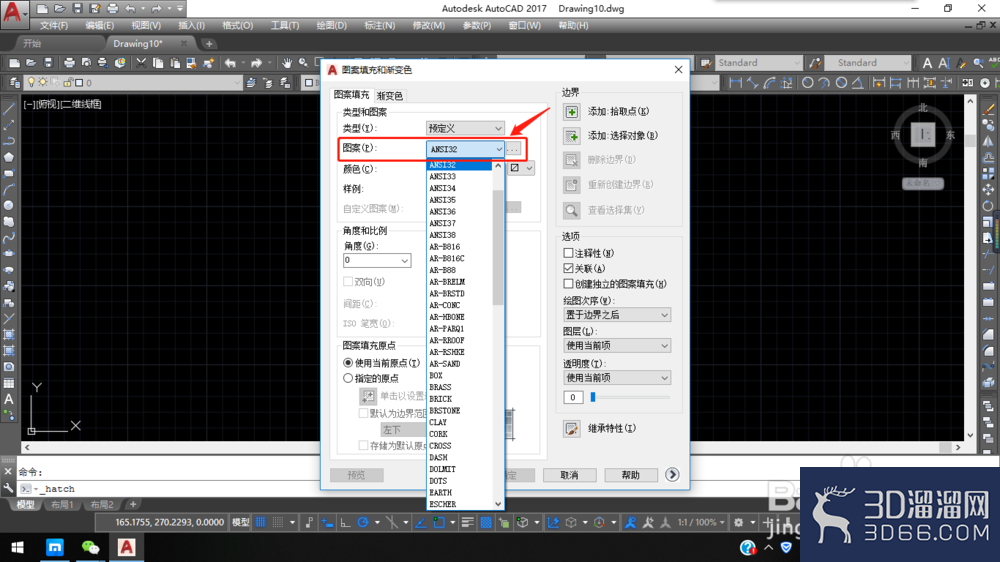Viewport: 1000px width, 562px height.
Task: Click the Zoom Realtime magnifier icon
Action: pos(304,63)
